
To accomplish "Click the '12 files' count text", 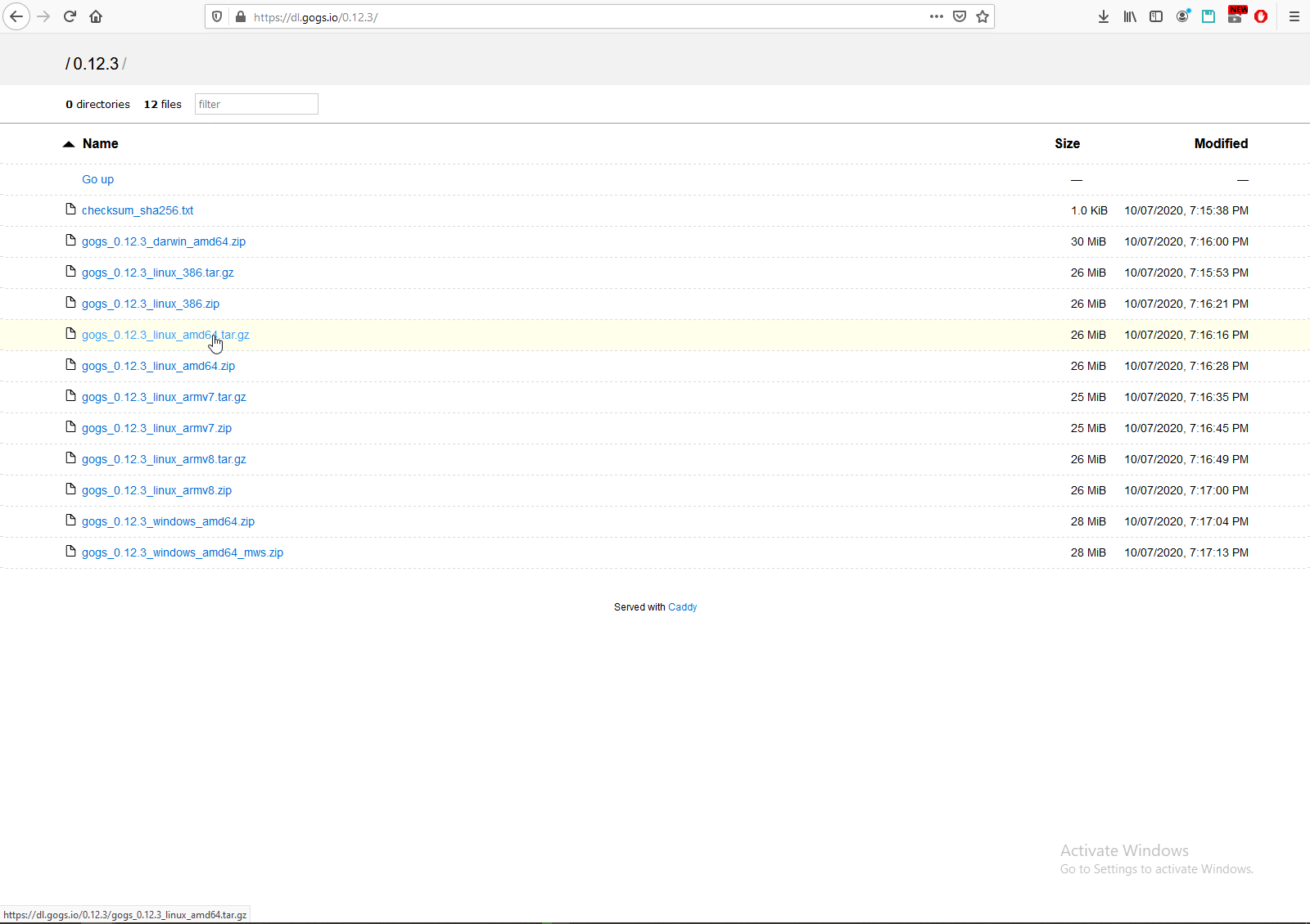I will (x=163, y=104).
